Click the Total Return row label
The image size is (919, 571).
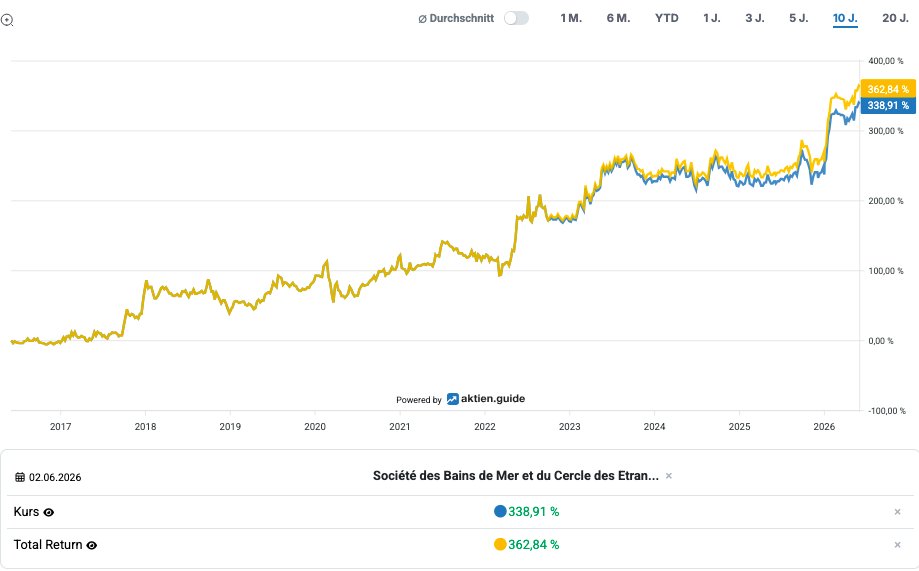48,545
